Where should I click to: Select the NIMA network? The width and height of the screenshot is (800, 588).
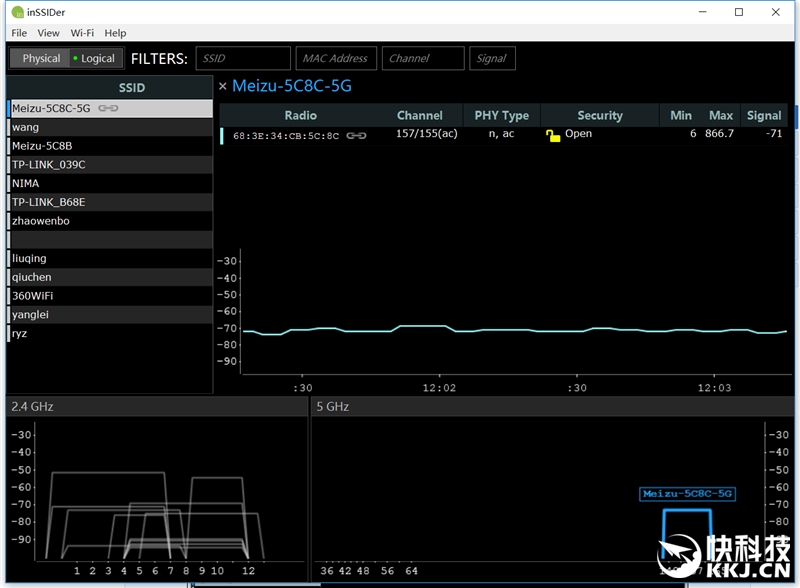point(110,183)
